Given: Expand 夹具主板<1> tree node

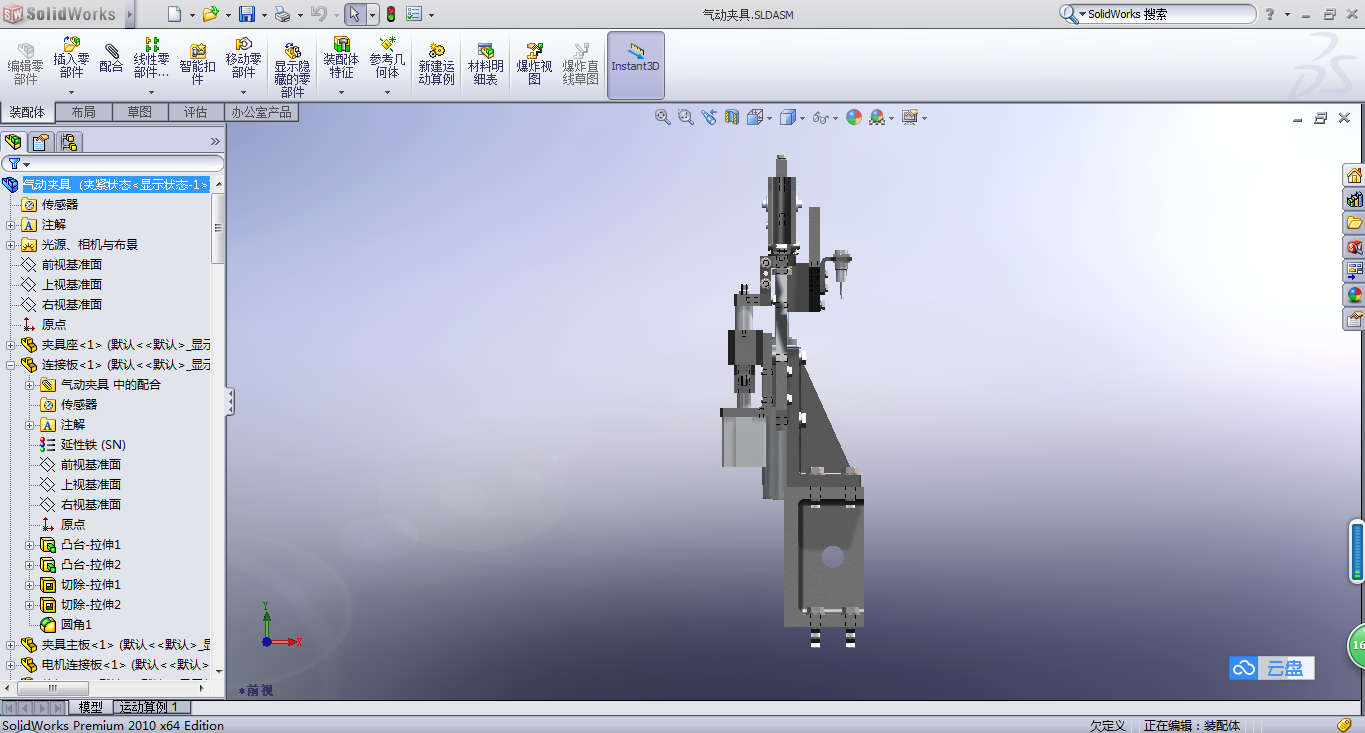Looking at the screenshot, I should [x=11, y=645].
